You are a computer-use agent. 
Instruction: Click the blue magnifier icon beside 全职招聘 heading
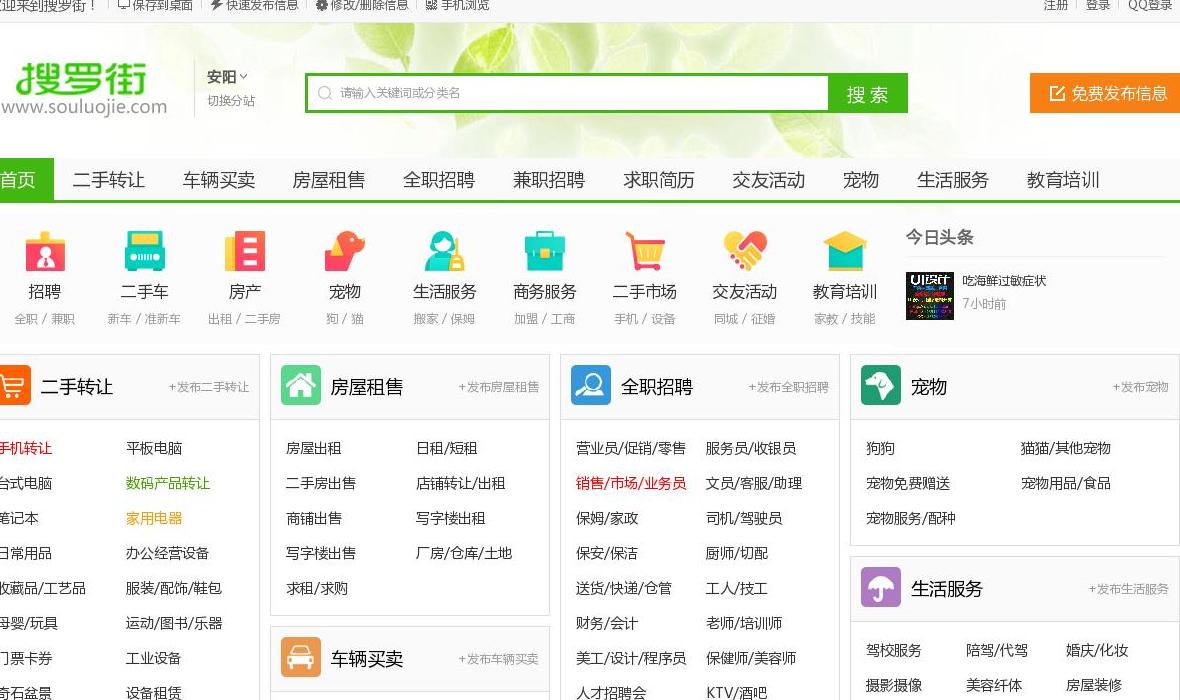coord(591,385)
